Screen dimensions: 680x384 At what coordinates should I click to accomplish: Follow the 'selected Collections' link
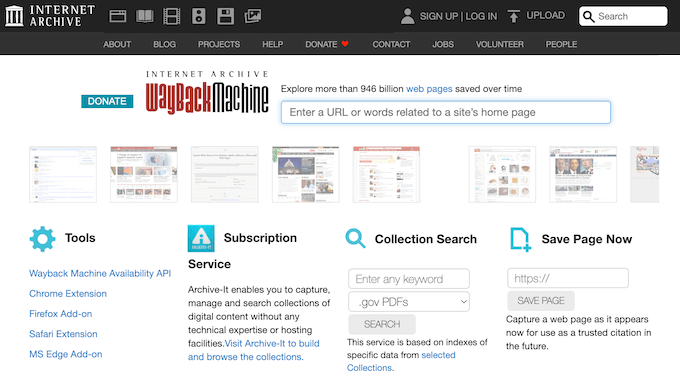click(401, 361)
